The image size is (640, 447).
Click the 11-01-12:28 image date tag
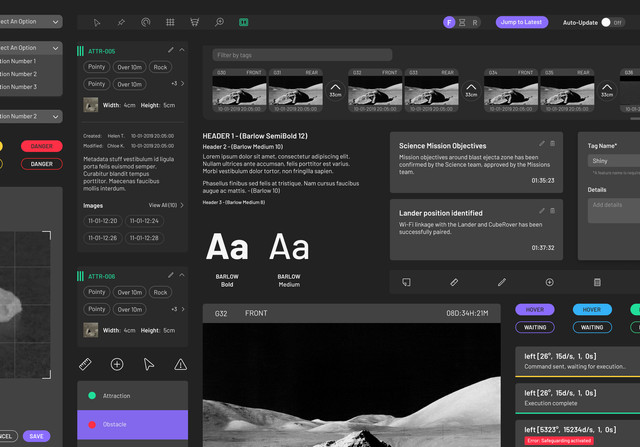tap(144, 238)
